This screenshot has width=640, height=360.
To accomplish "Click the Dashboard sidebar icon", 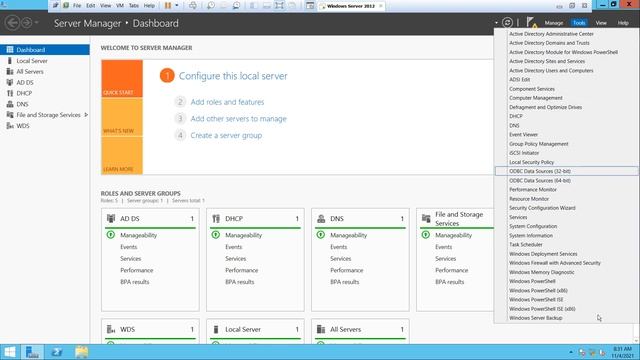I will coord(10,50).
